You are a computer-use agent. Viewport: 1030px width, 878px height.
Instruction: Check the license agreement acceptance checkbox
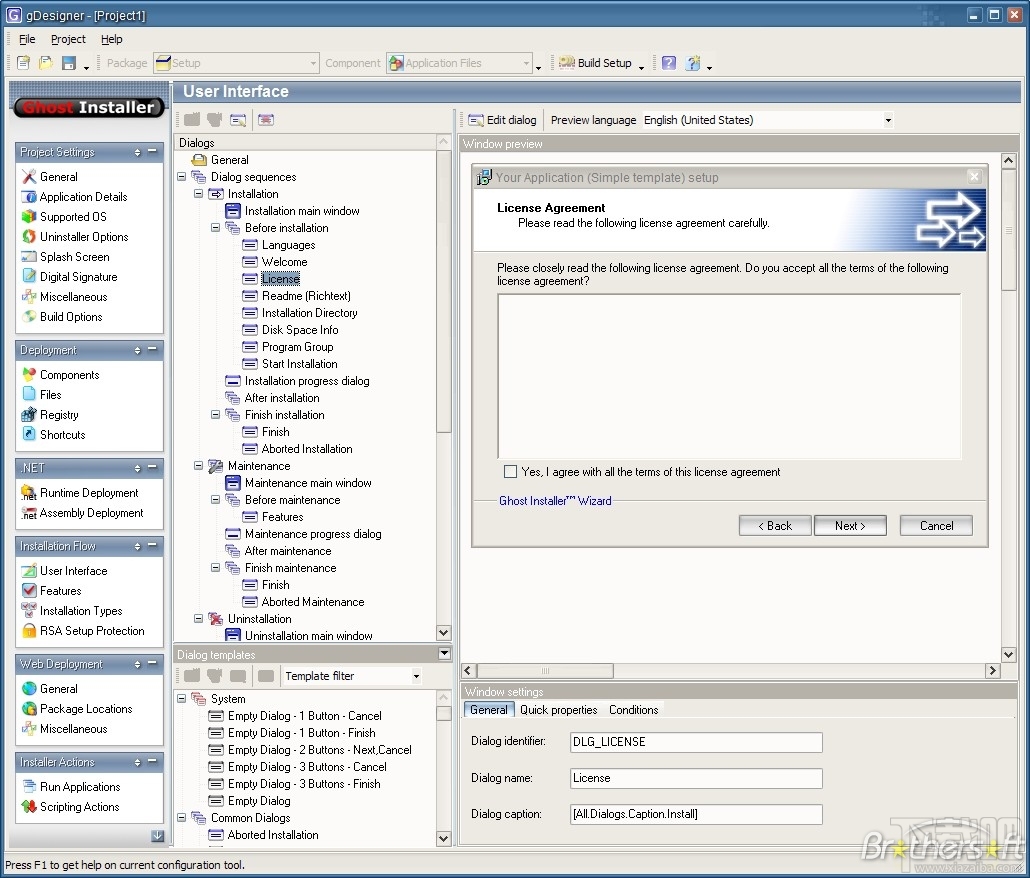[510, 471]
